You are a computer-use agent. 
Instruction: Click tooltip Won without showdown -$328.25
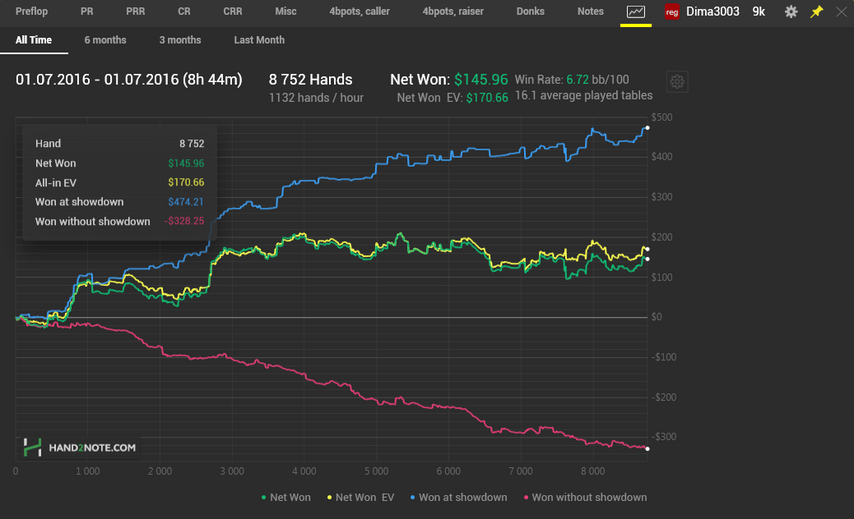119,222
